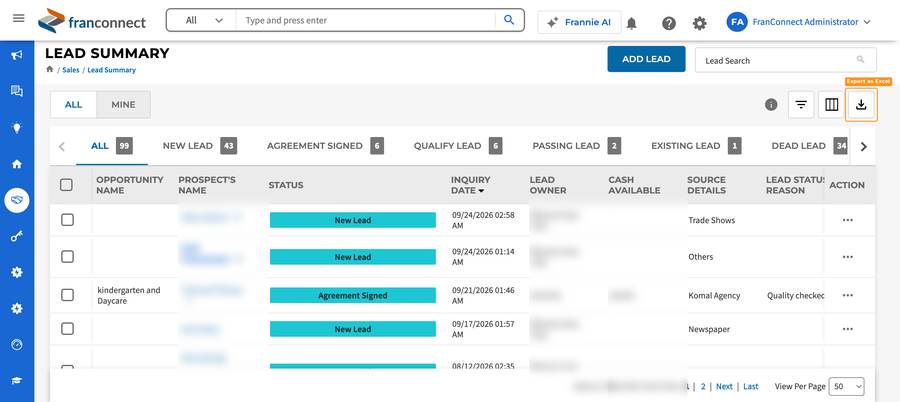Click the Last page link
This screenshot has height=402, width=900.
(751, 386)
